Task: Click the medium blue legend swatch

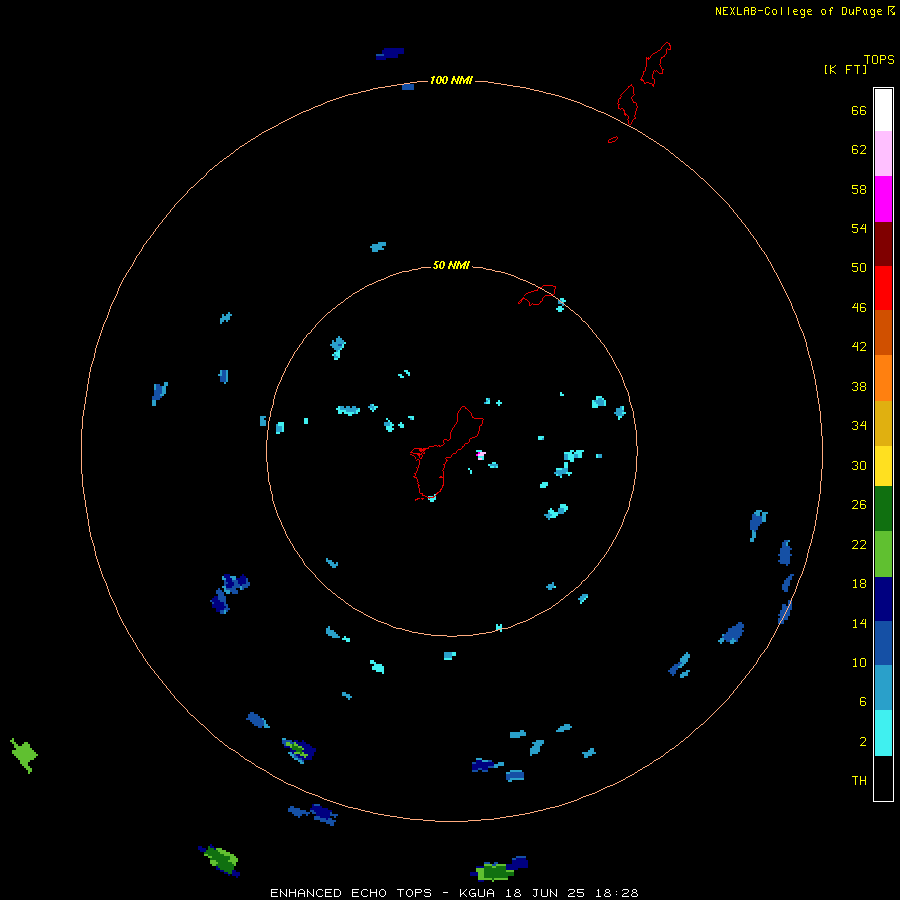Action: (x=883, y=643)
